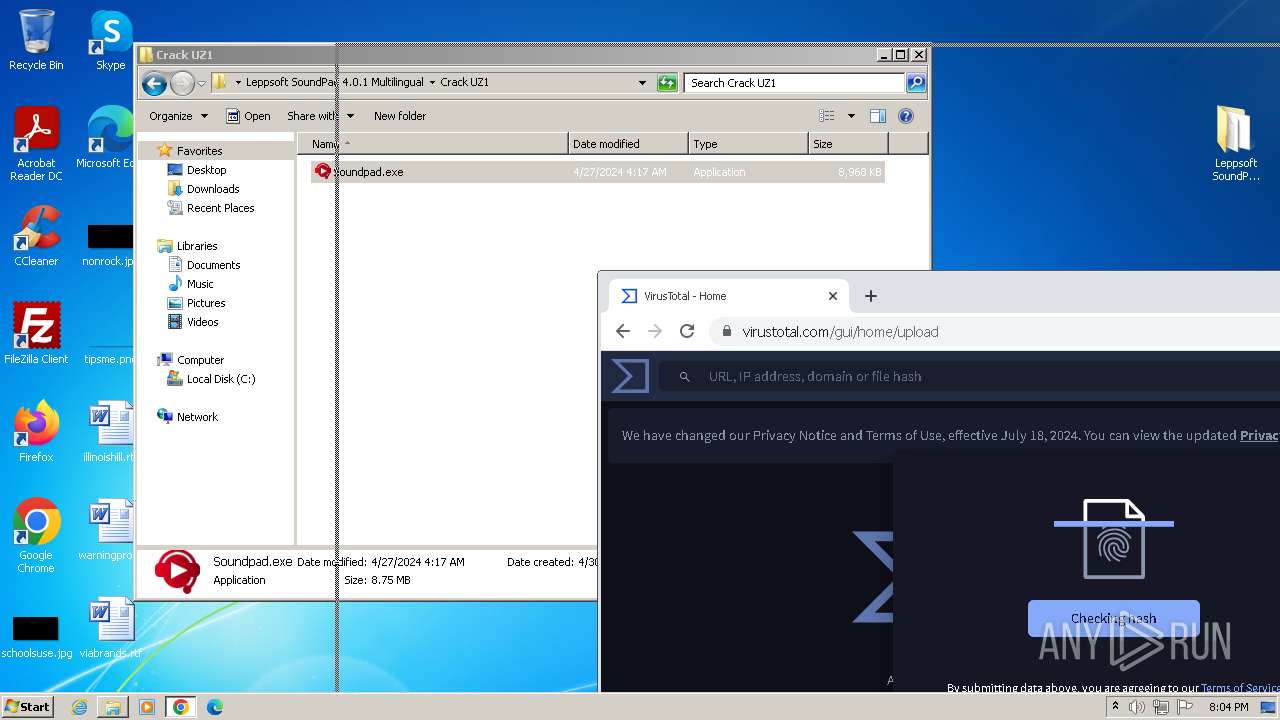This screenshot has width=1280, height=720.
Task: Select the Soundpad.exe file in the list
Action: pyautogui.click(x=598, y=172)
